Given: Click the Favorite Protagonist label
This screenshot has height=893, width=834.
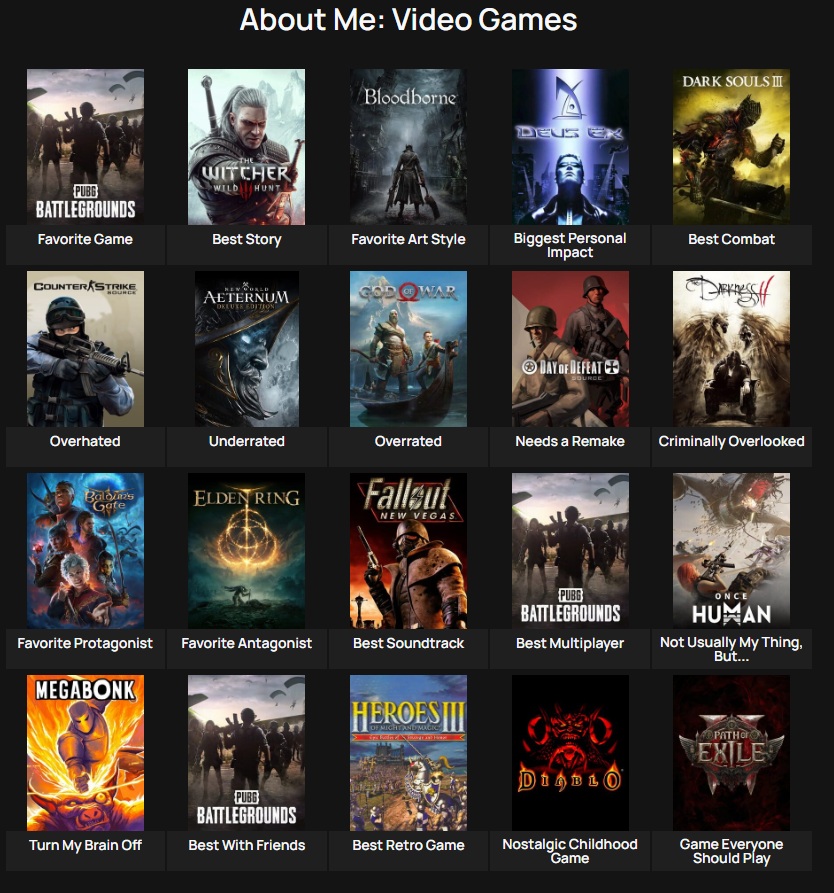Looking at the screenshot, I should tap(85, 644).
